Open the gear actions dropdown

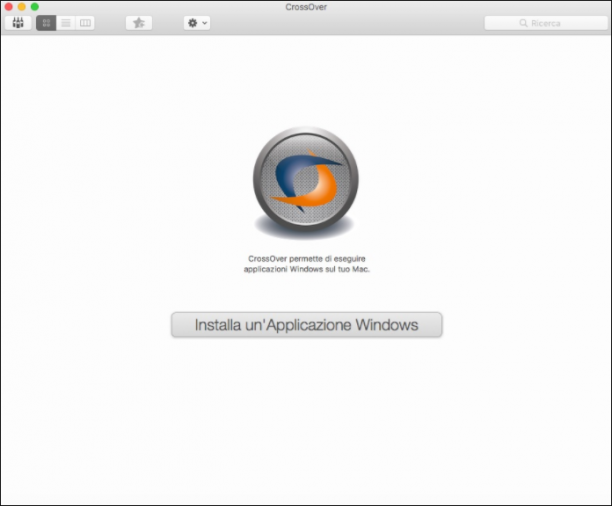197,23
